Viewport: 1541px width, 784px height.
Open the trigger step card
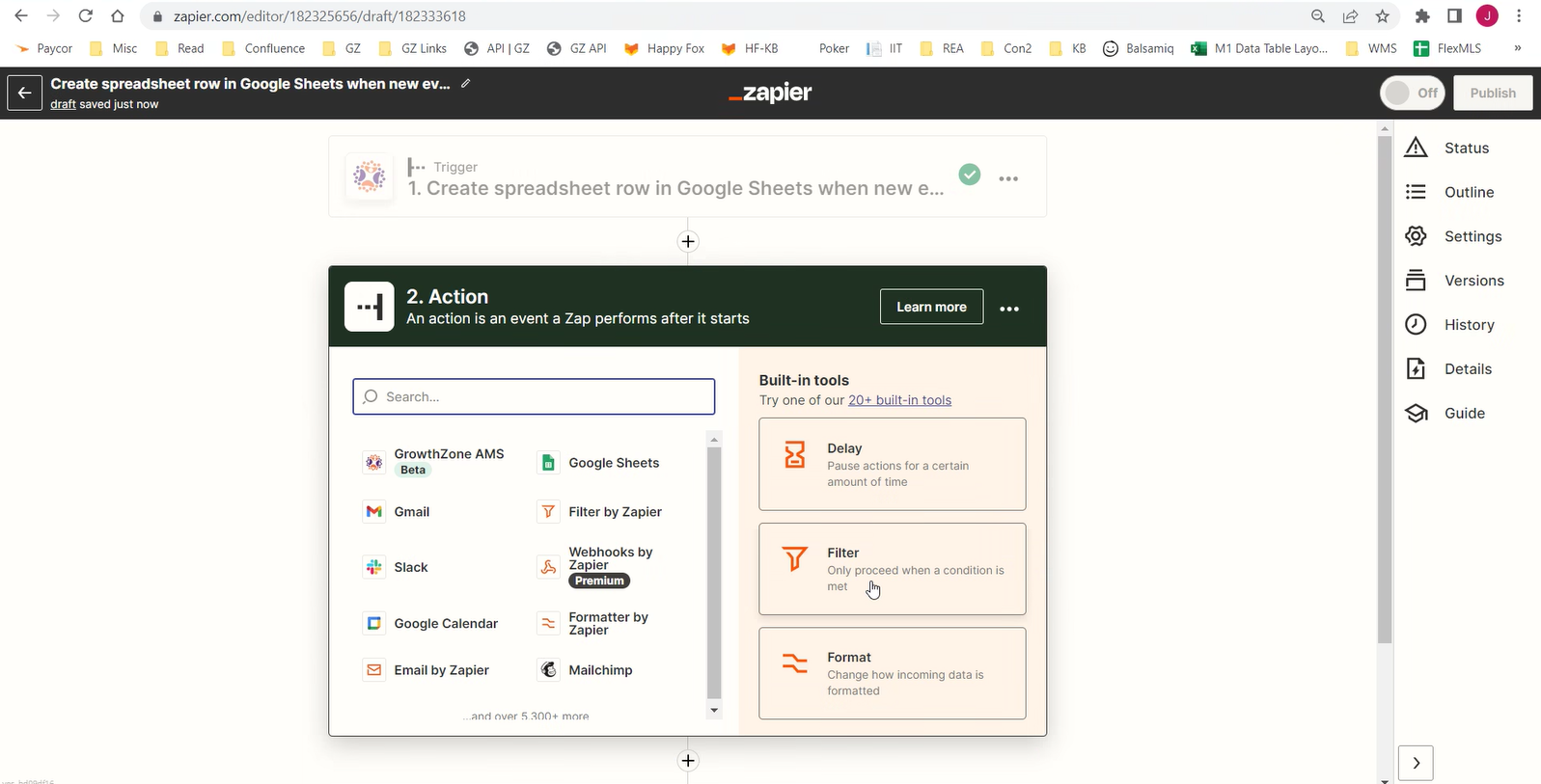click(x=687, y=176)
